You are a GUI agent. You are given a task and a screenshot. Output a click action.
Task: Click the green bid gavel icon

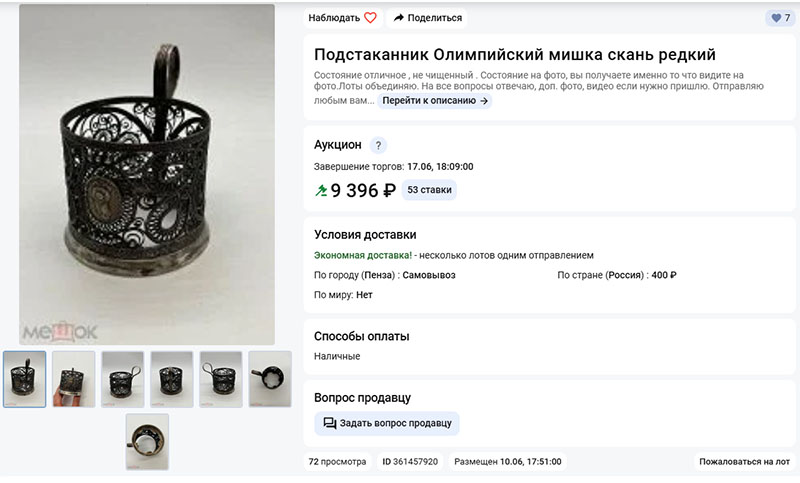[321, 191]
